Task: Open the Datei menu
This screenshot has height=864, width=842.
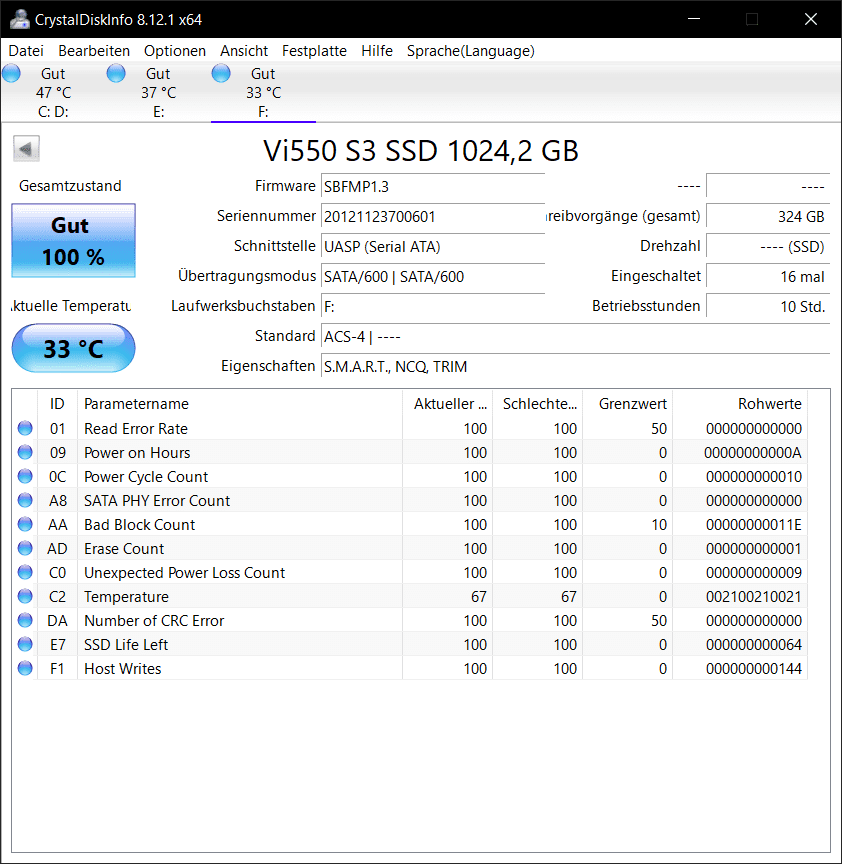Action: point(26,51)
